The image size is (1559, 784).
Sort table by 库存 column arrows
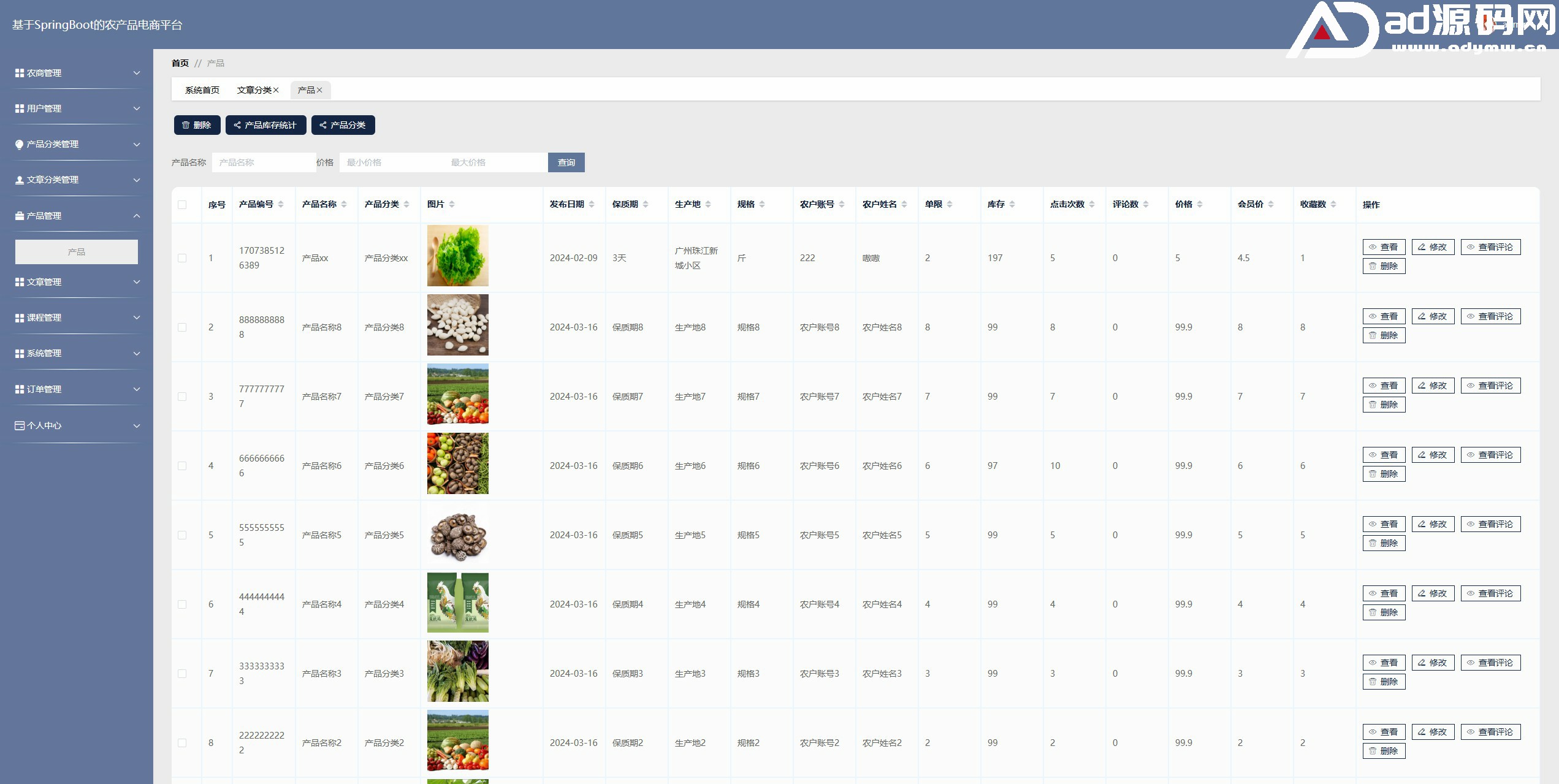point(1012,205)
